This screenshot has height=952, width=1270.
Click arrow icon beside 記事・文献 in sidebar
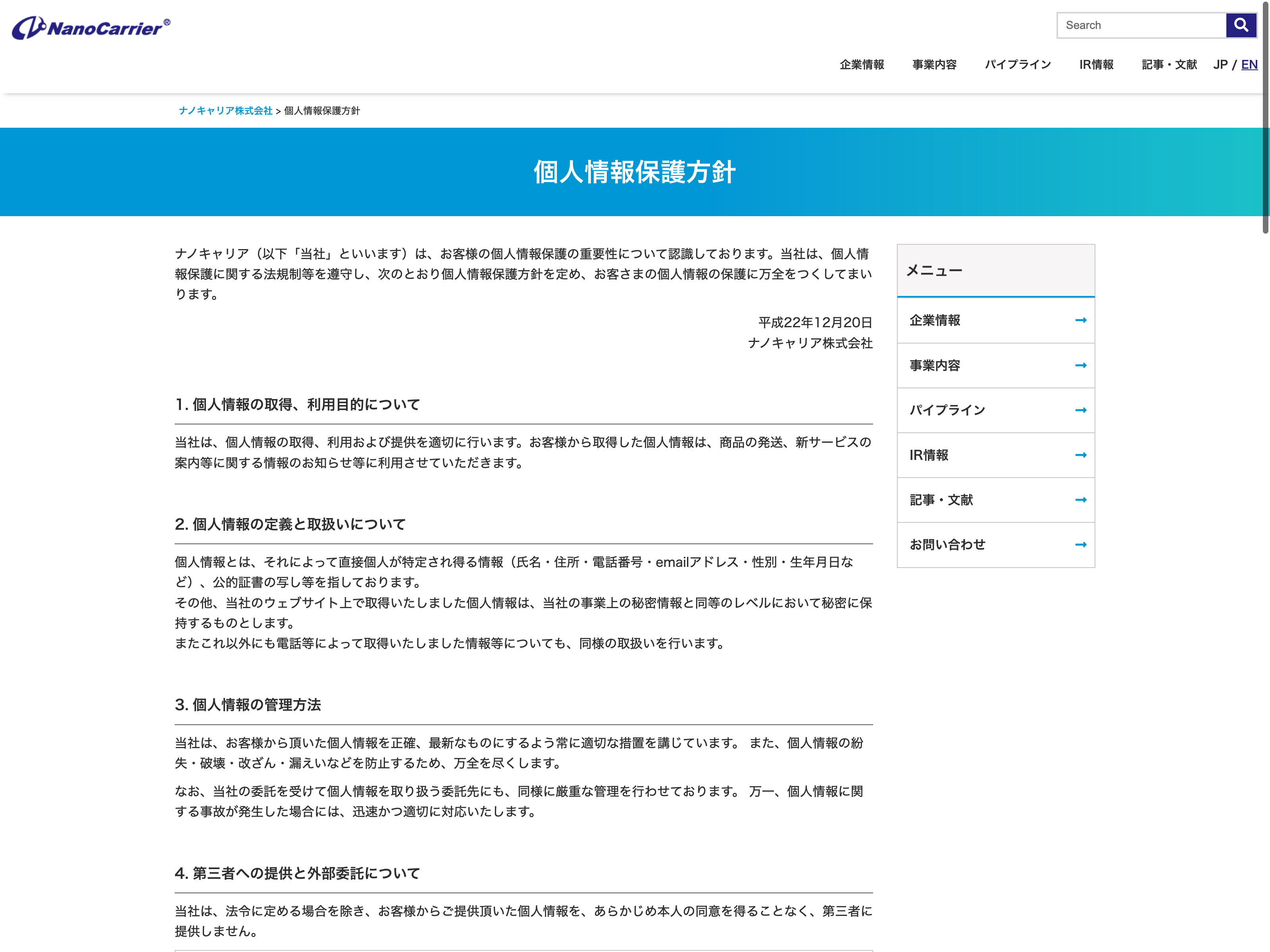1081,500
